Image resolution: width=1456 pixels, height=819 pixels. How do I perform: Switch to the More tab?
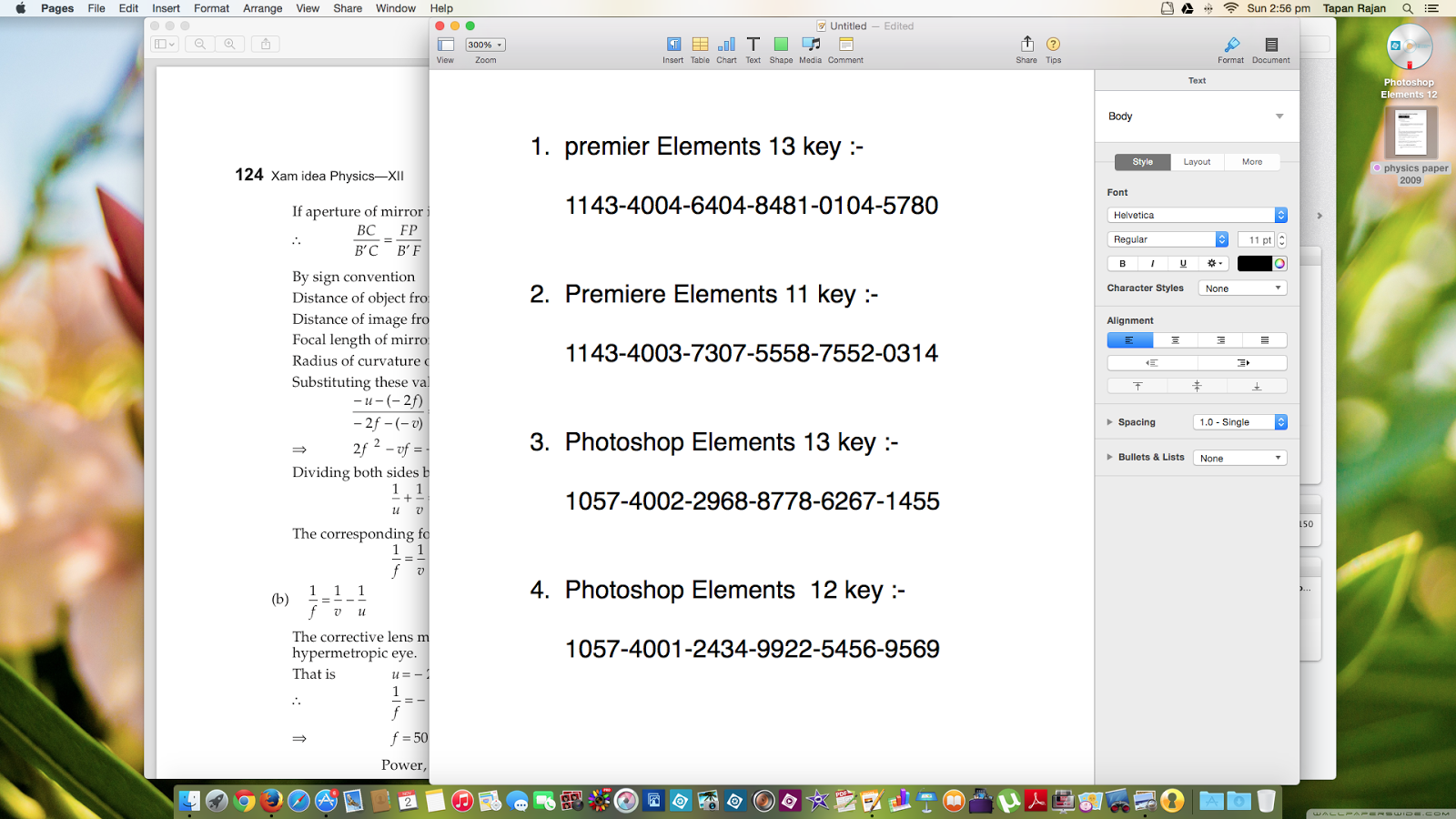1252,162
